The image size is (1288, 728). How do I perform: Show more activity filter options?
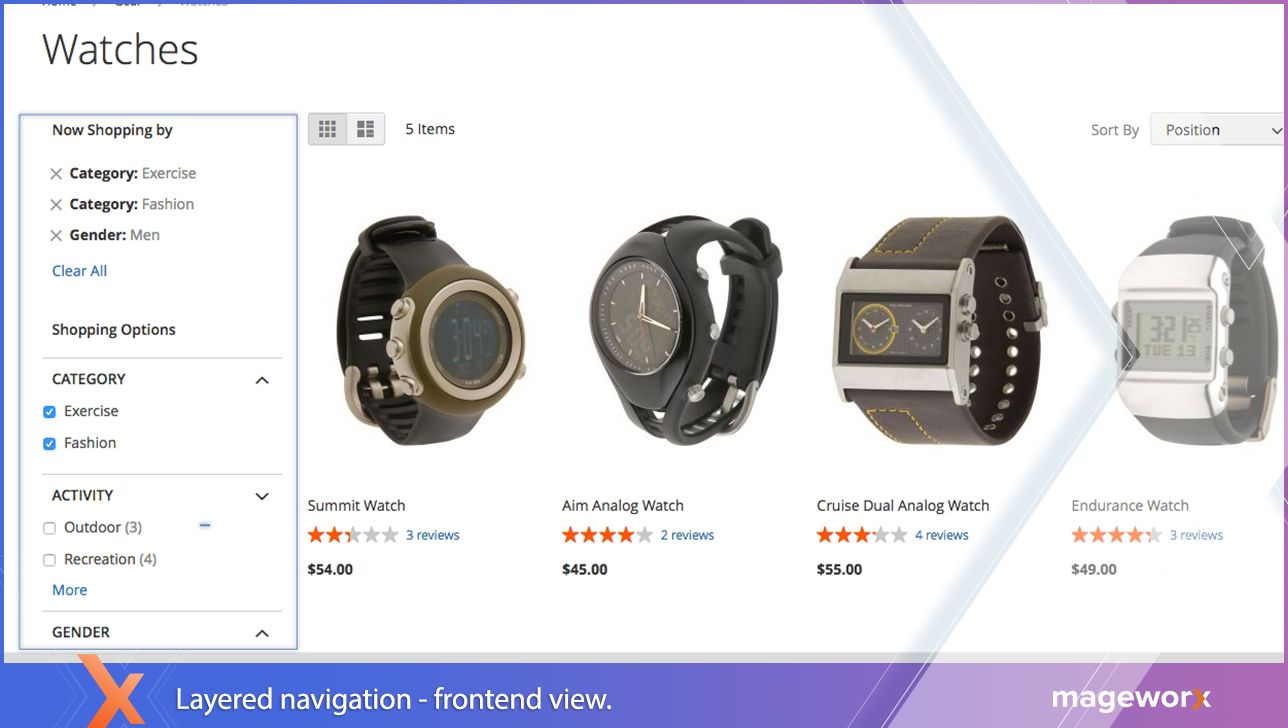point(69,590)
